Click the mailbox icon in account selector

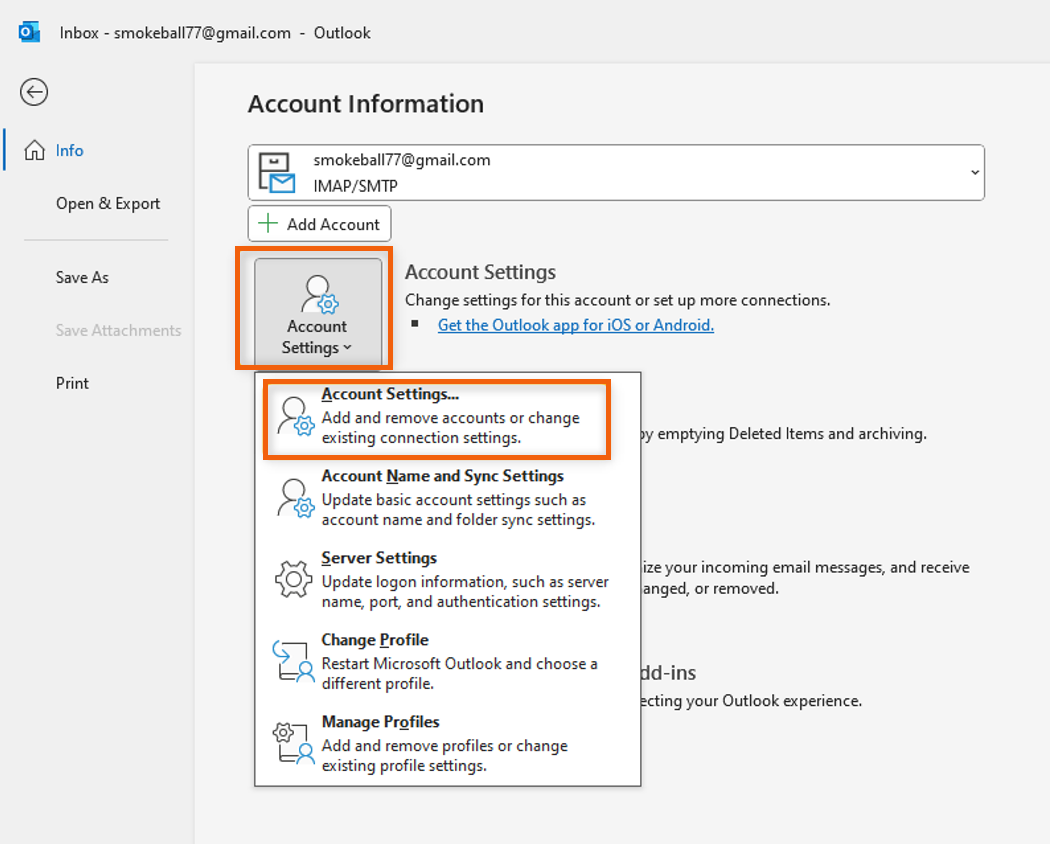(x=277, y=173)
